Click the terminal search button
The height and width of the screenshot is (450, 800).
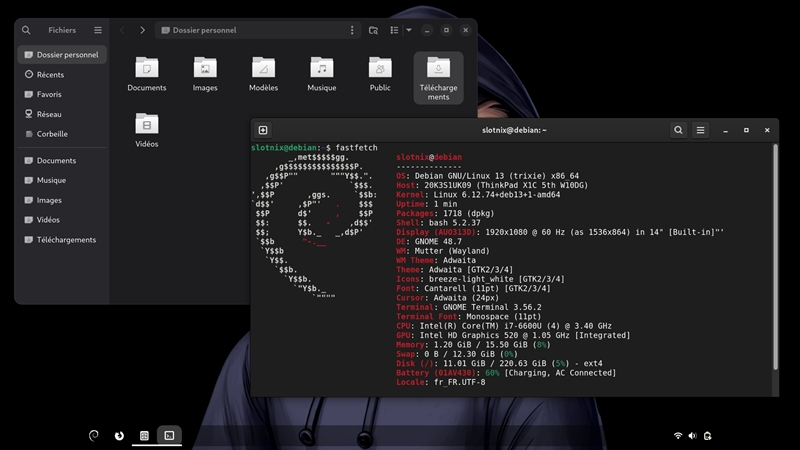(679, 130)
